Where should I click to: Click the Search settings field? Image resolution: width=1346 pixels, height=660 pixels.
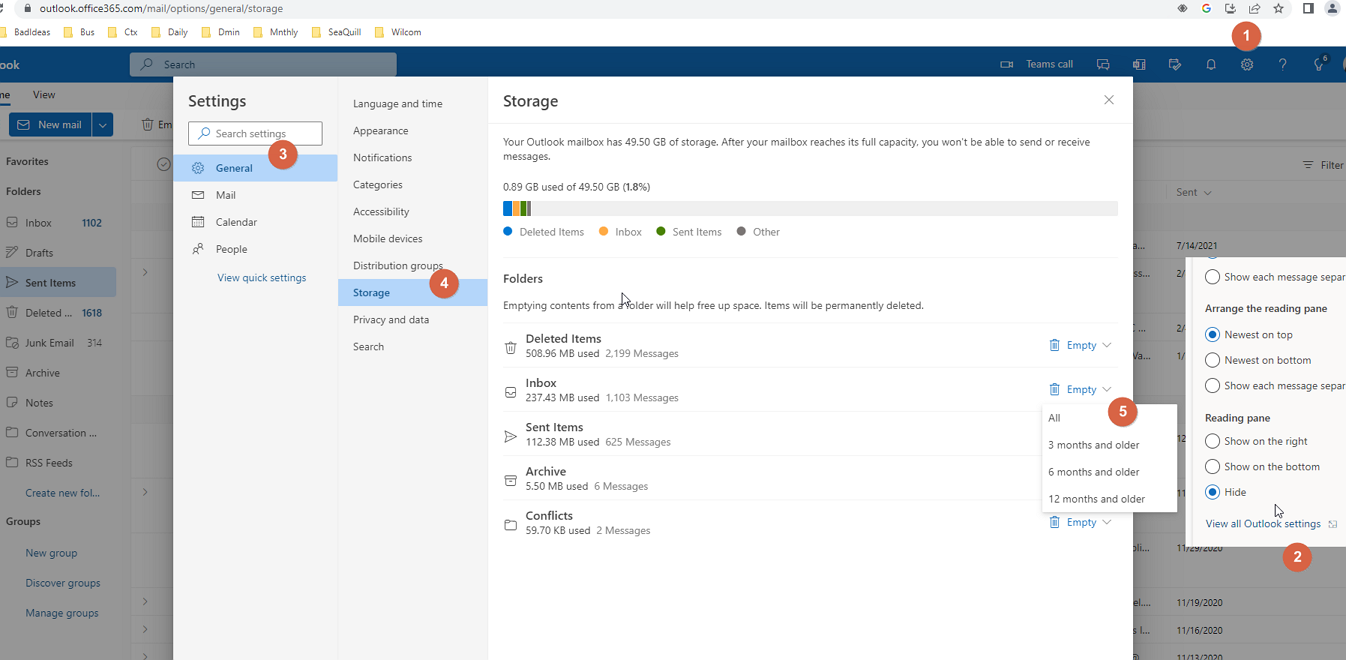255,133
